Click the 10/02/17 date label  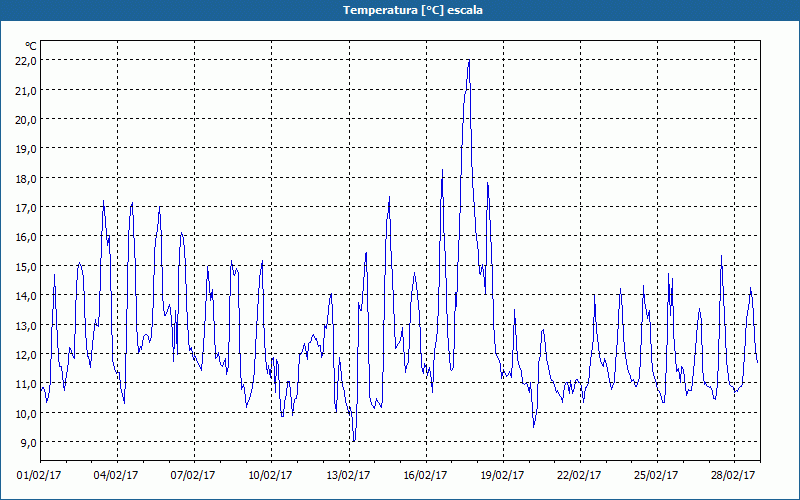click(x=270, y=475)
